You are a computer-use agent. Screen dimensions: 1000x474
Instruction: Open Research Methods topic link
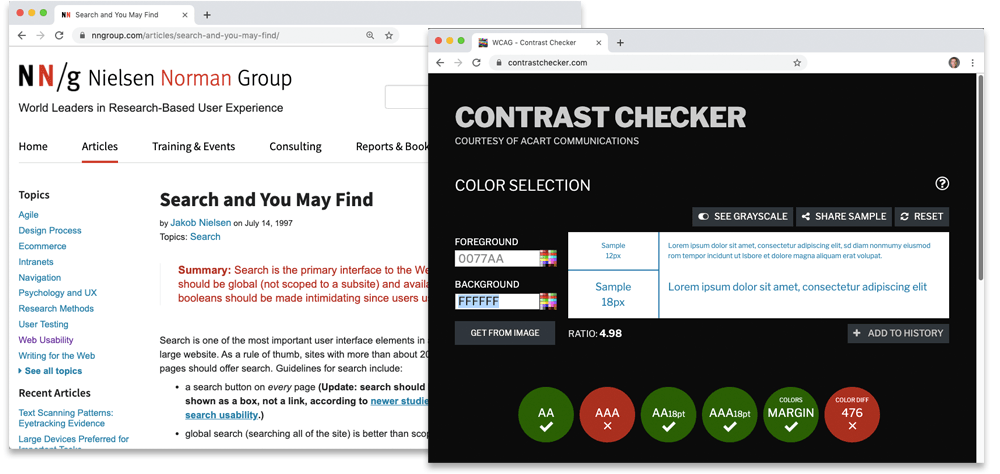(56, 308)
